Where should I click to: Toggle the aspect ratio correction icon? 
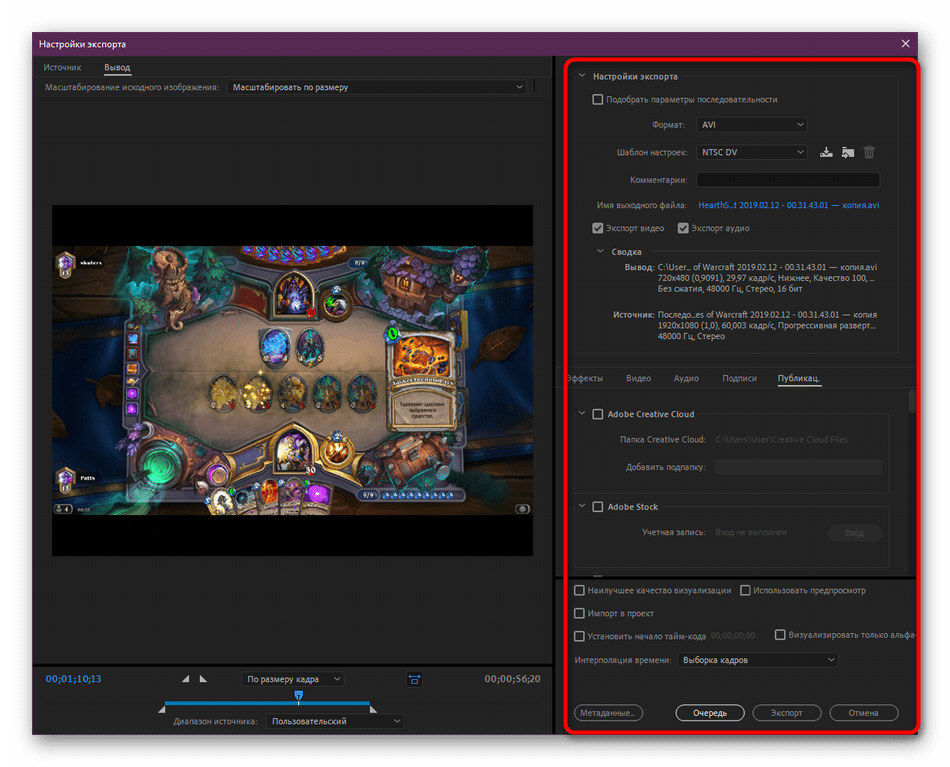(x=414, y=679)
